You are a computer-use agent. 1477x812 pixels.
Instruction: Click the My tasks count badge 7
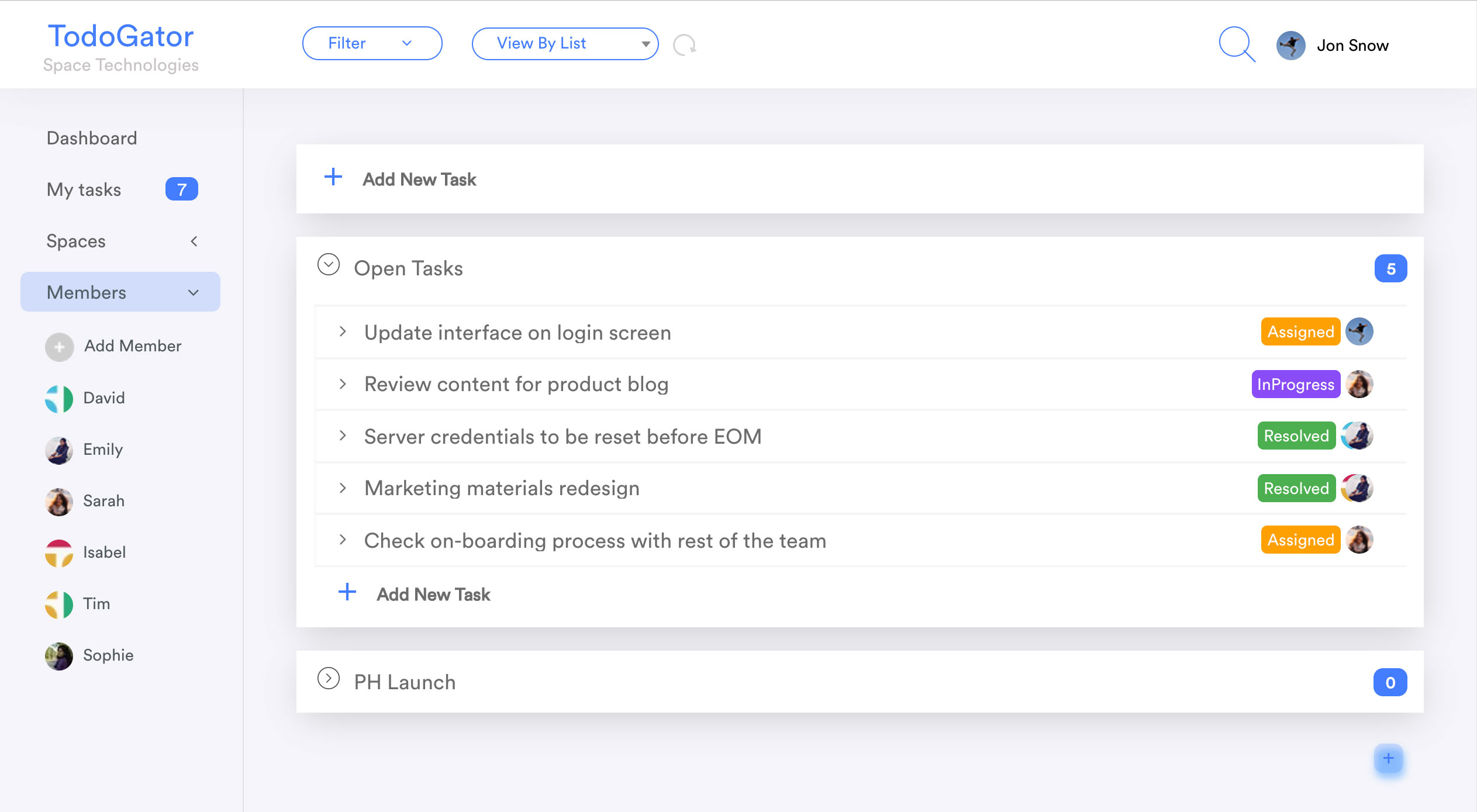[x=182, y=189]
